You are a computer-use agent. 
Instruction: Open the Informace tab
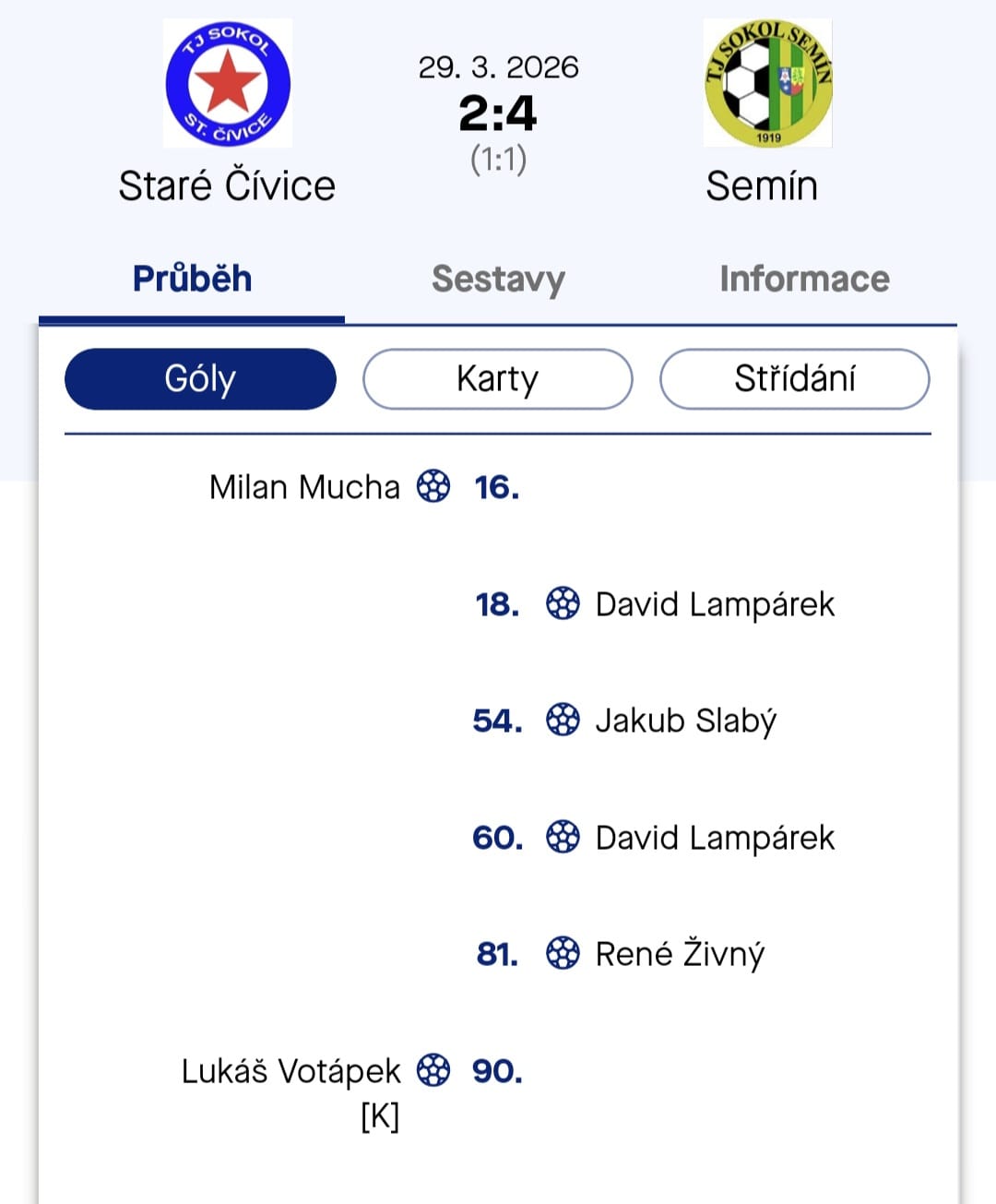tap(804, 279)
